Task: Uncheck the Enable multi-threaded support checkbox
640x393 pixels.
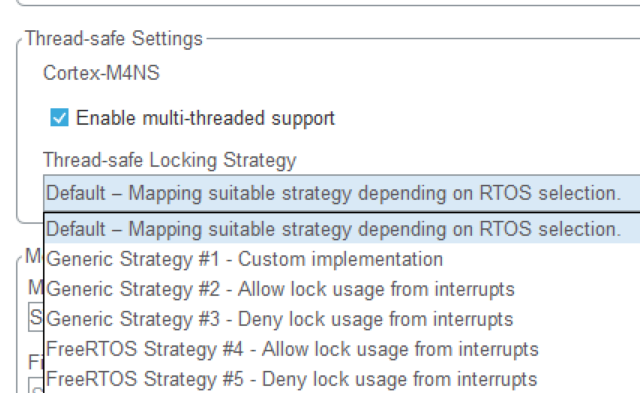Action: (x=60, y=118)
